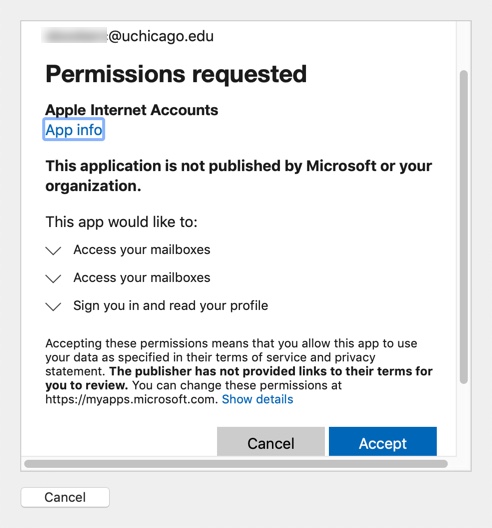
Task: Expand the second Access your mailboxes chevron
Action: click(x=53, y=278)
